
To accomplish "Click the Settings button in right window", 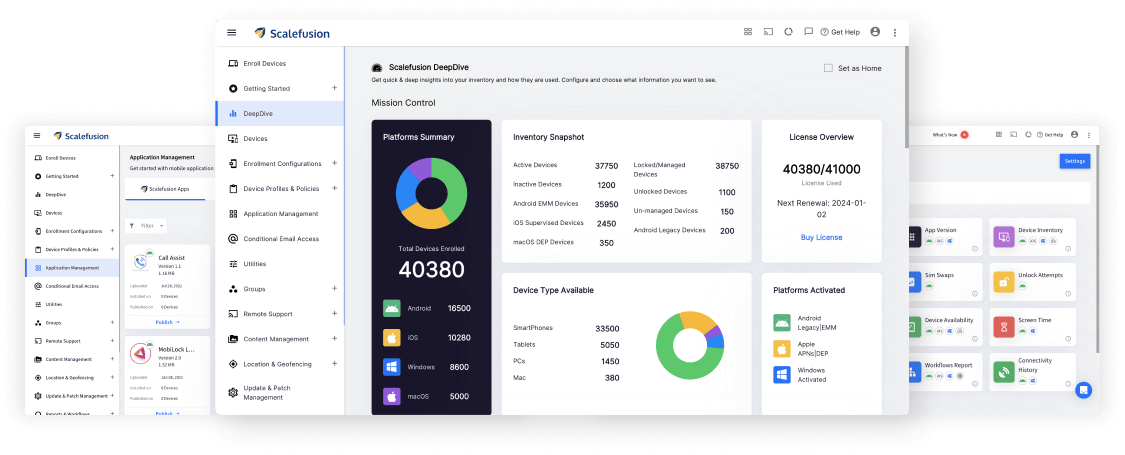I will click(x=1075, y=161).
